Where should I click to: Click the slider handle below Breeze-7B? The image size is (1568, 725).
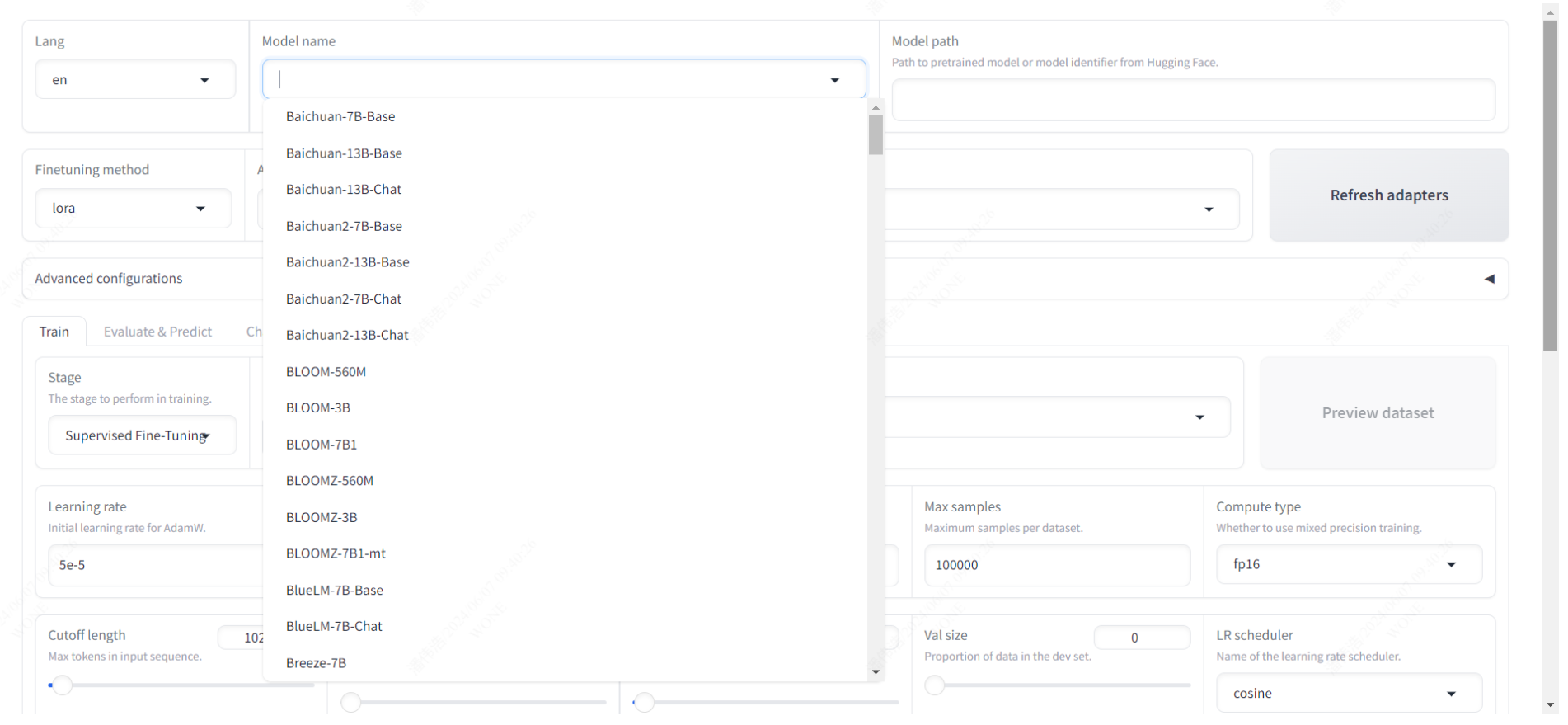pos(351,703)
